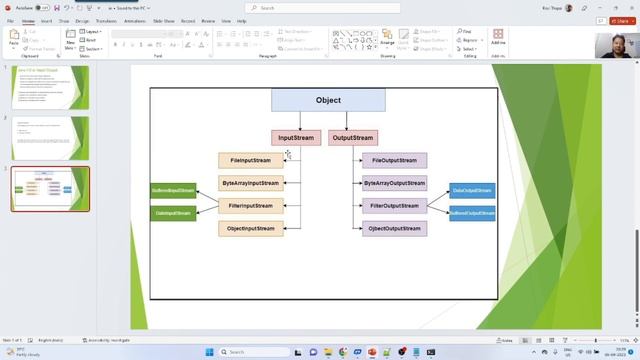Image resolution: width=640 pixels, height=360 pixels.
Task: Expand the Shape Effects dropdown
Action: point(429,49)
